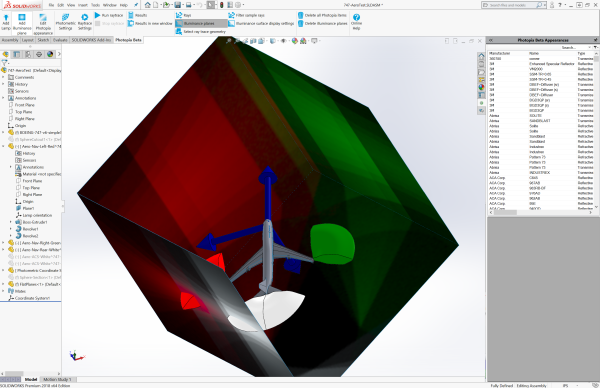Screen dimensions: 600x388
Task: Click Add illuminance plane tool
Action: tap(22, 24)
